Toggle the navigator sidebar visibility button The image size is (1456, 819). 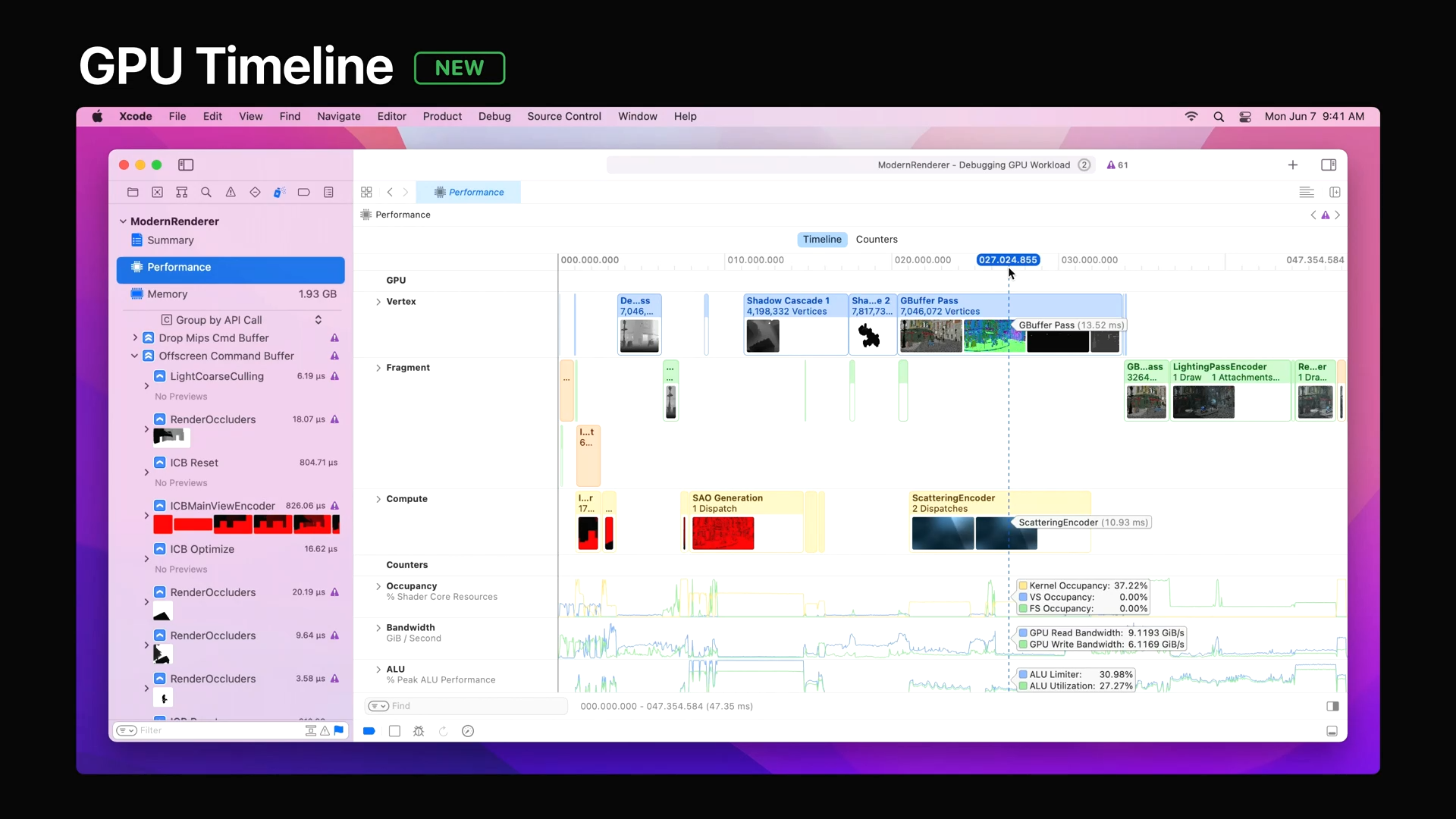pos(186,165)
